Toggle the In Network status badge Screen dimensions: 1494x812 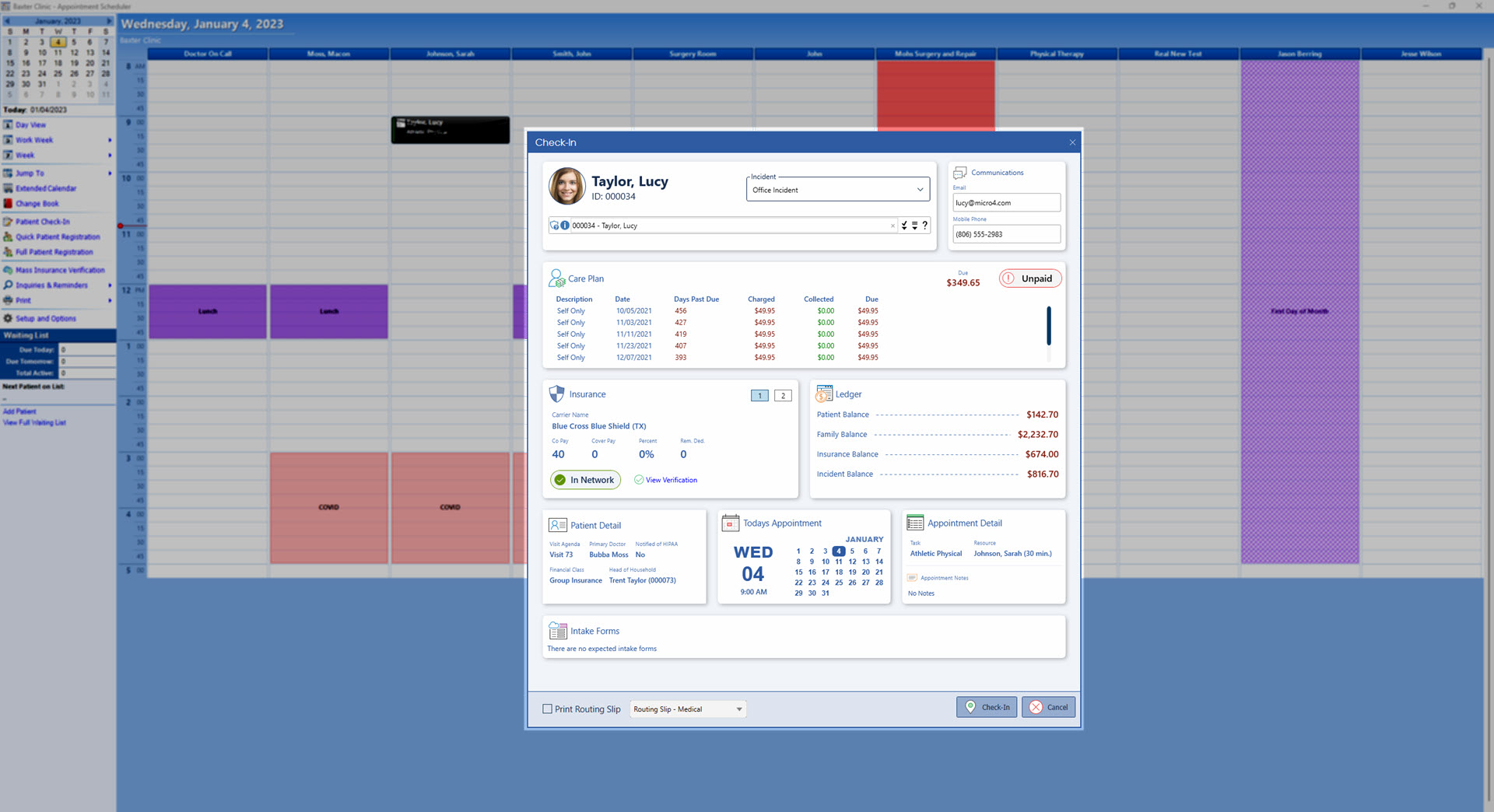(x=585, y=480)
